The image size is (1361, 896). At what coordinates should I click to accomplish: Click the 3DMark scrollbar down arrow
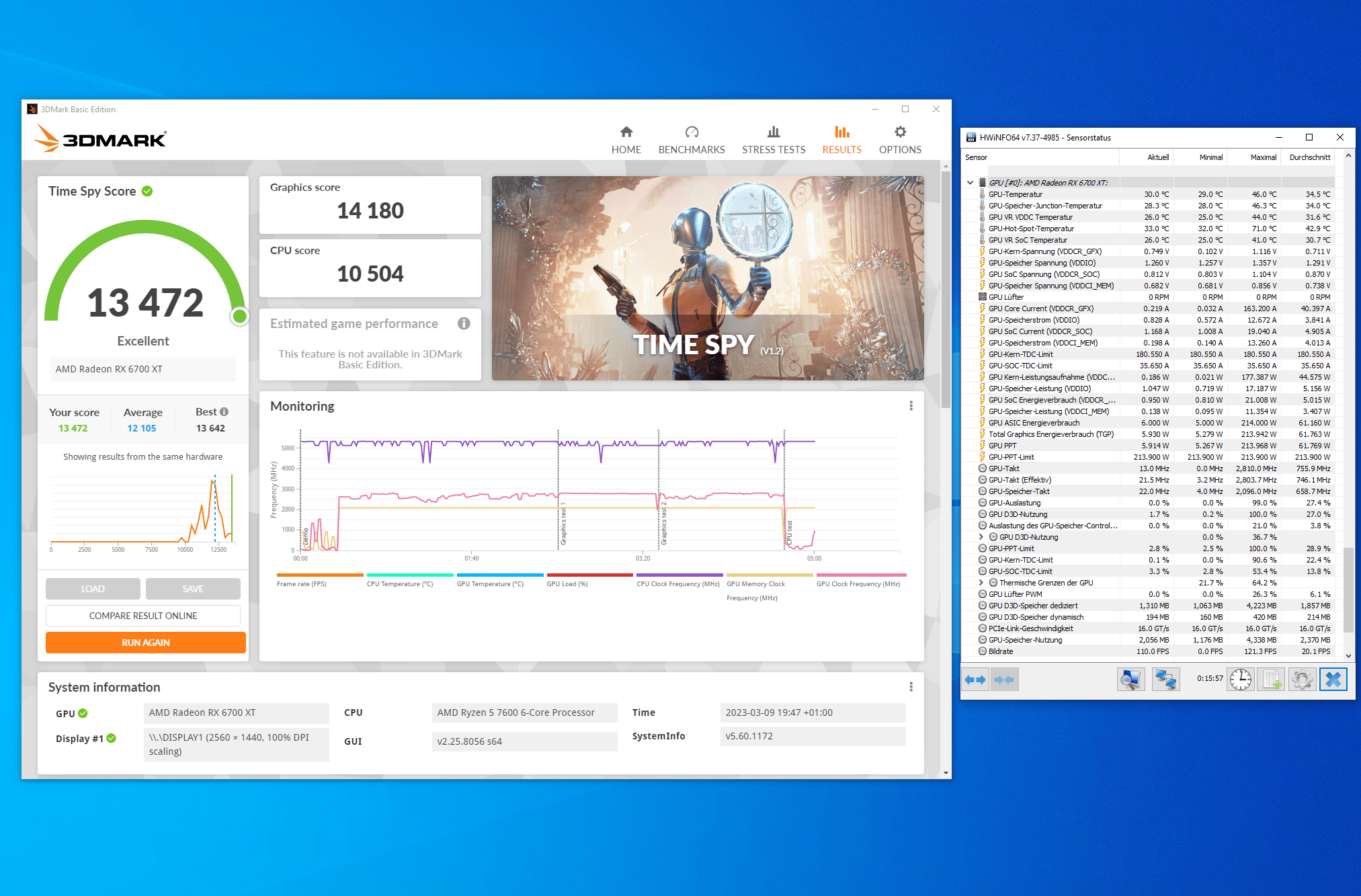tap(946, 773)
